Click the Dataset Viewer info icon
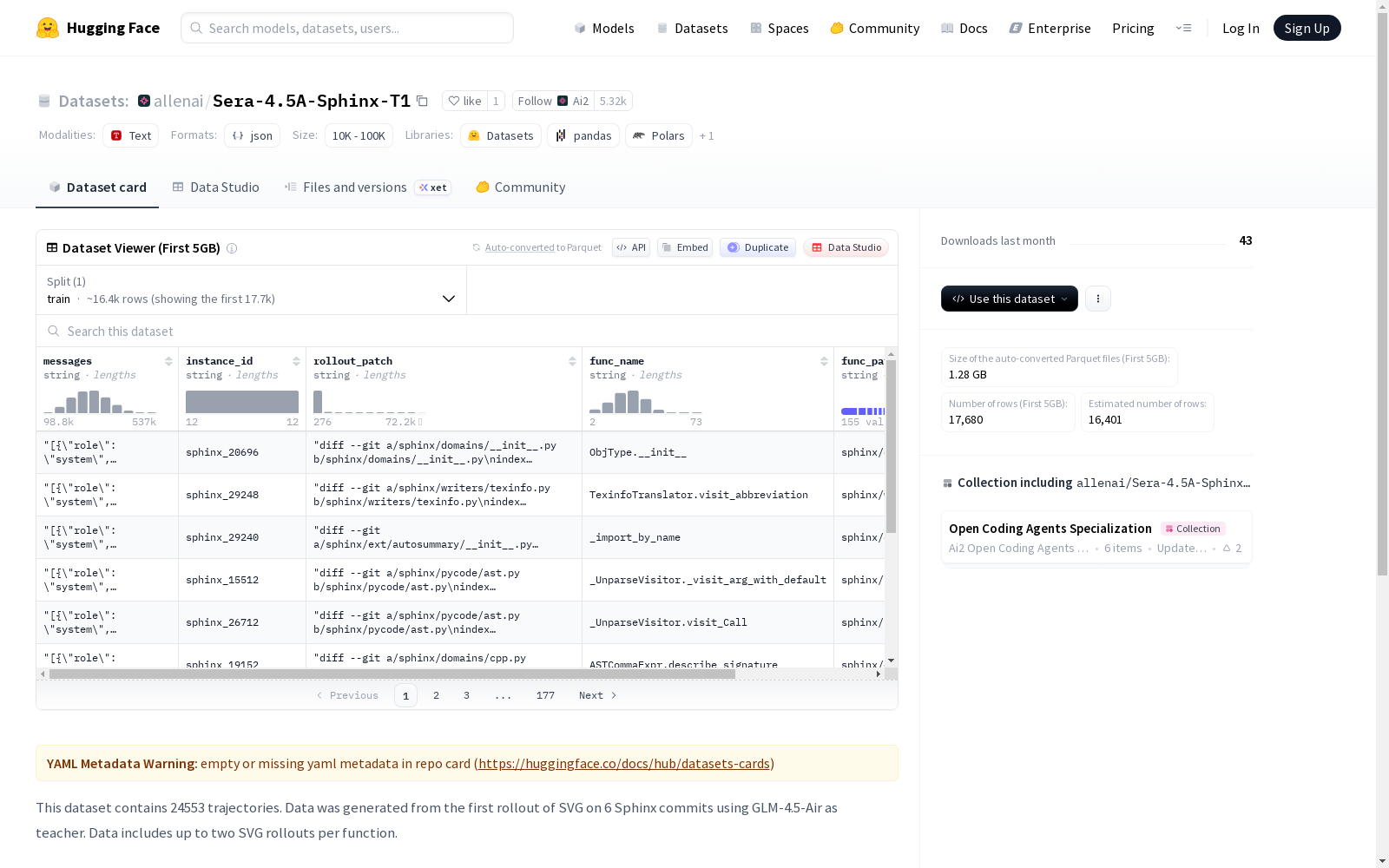 [x=232, y=248]
